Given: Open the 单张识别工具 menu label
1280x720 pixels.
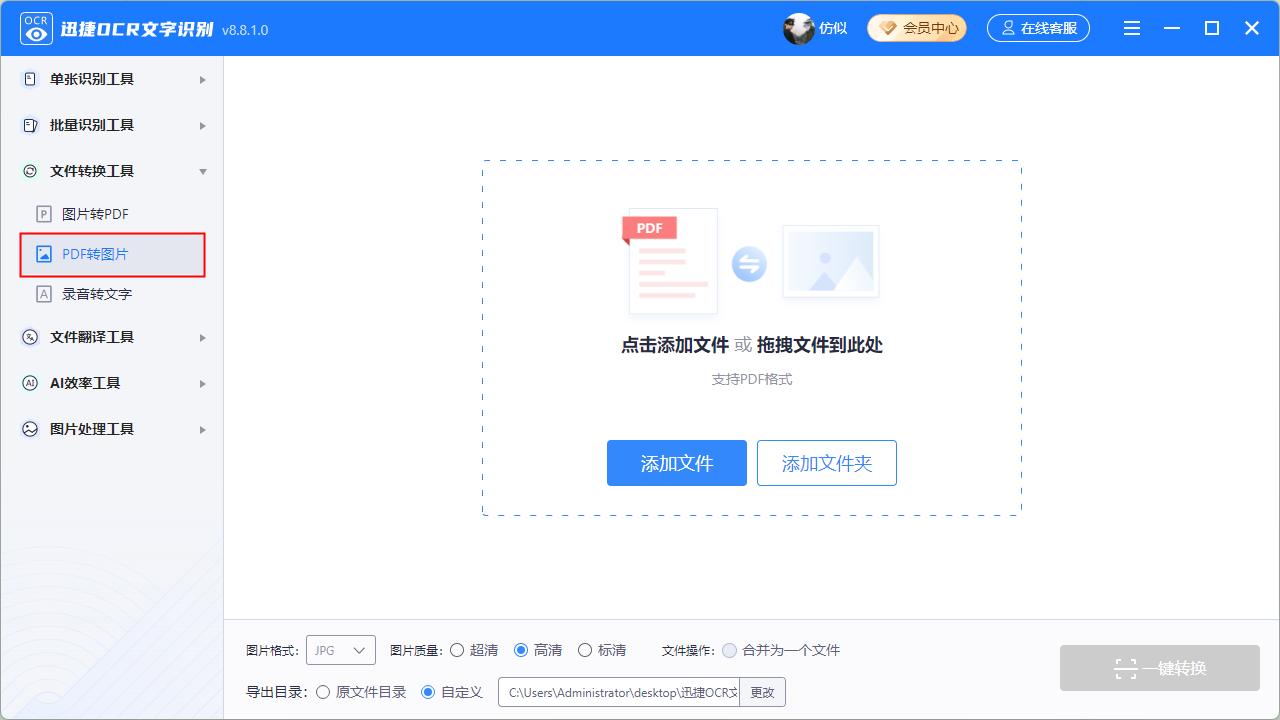Looking at the screenshot, I should (92, 79).
